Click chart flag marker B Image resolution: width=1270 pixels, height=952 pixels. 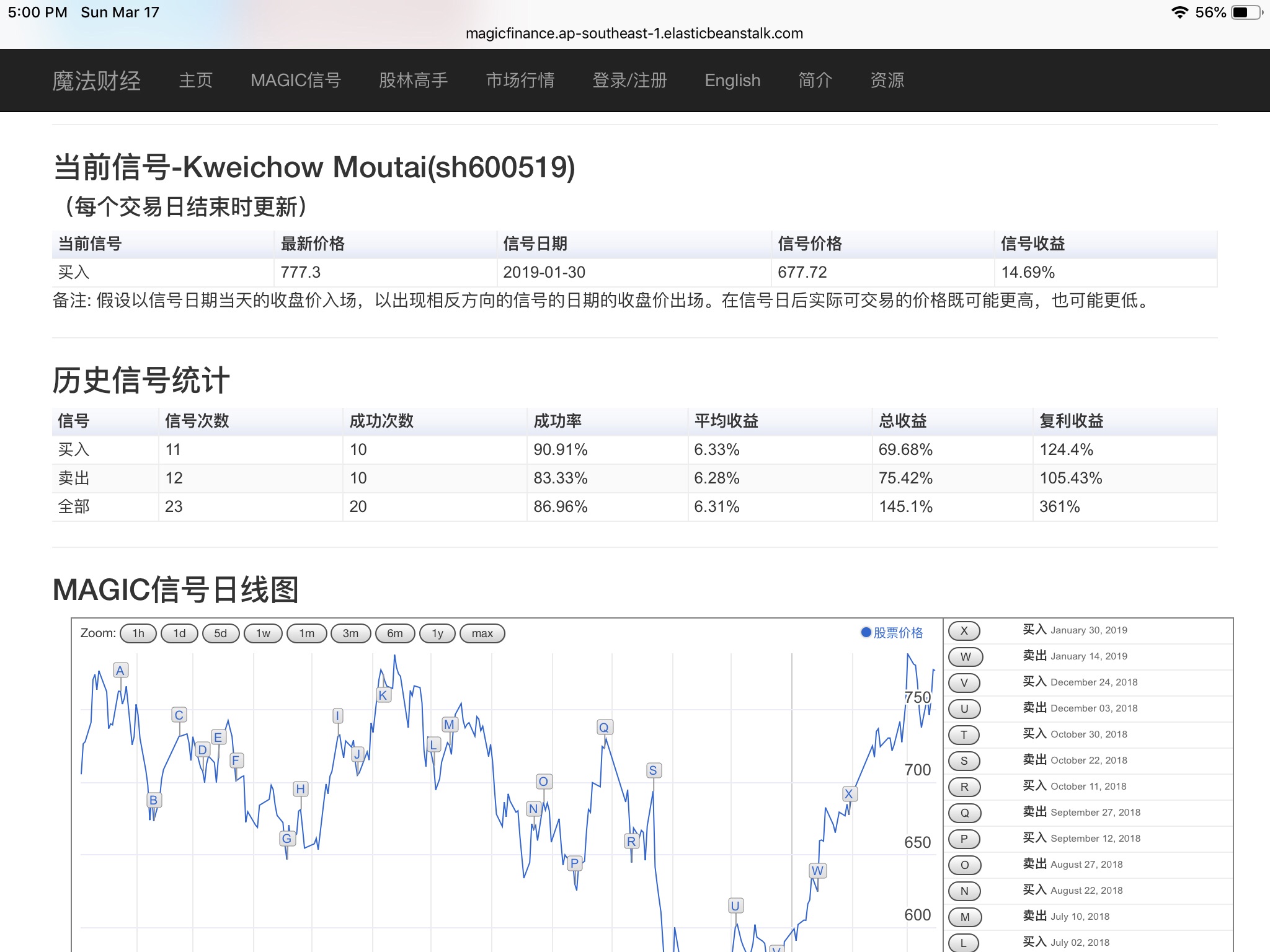click(153, 800)
